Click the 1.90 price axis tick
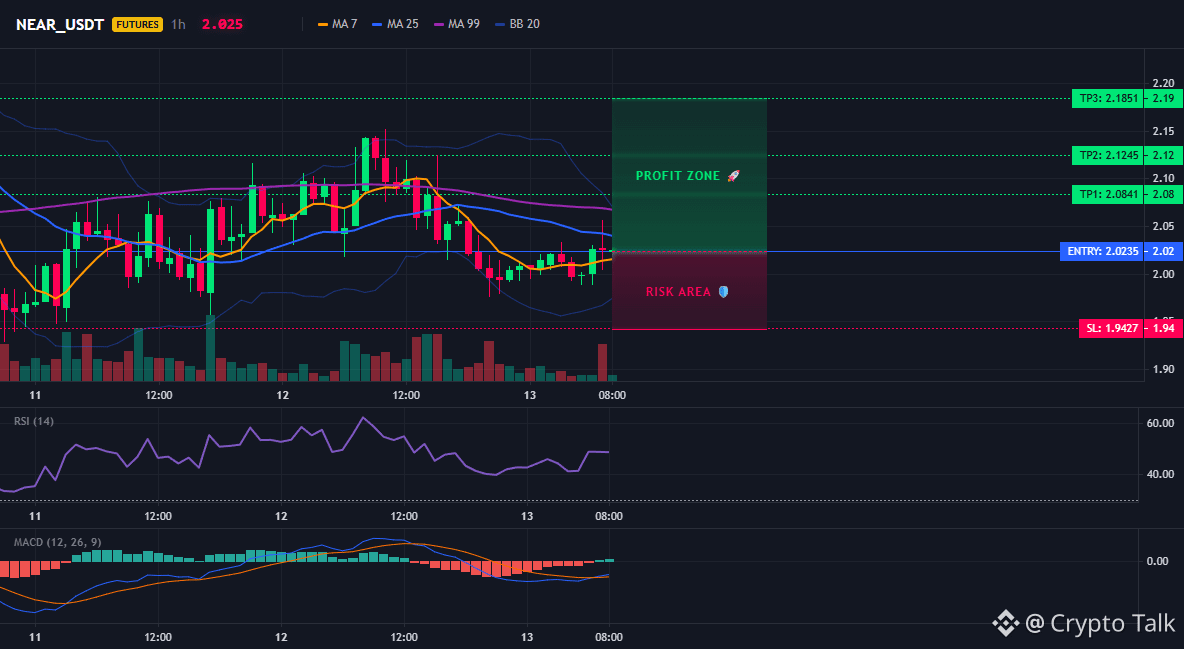 (1163, 369)
